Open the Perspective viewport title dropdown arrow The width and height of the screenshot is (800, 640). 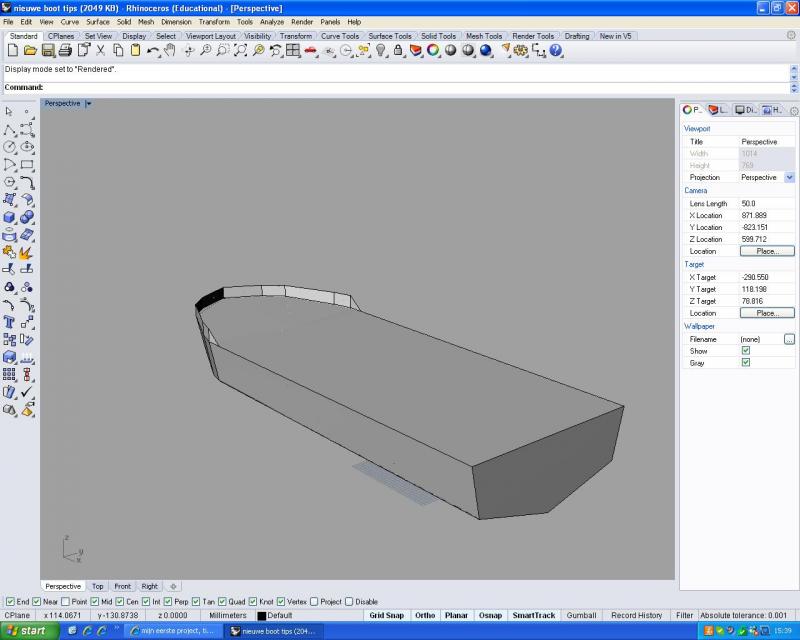coord(88,104)
